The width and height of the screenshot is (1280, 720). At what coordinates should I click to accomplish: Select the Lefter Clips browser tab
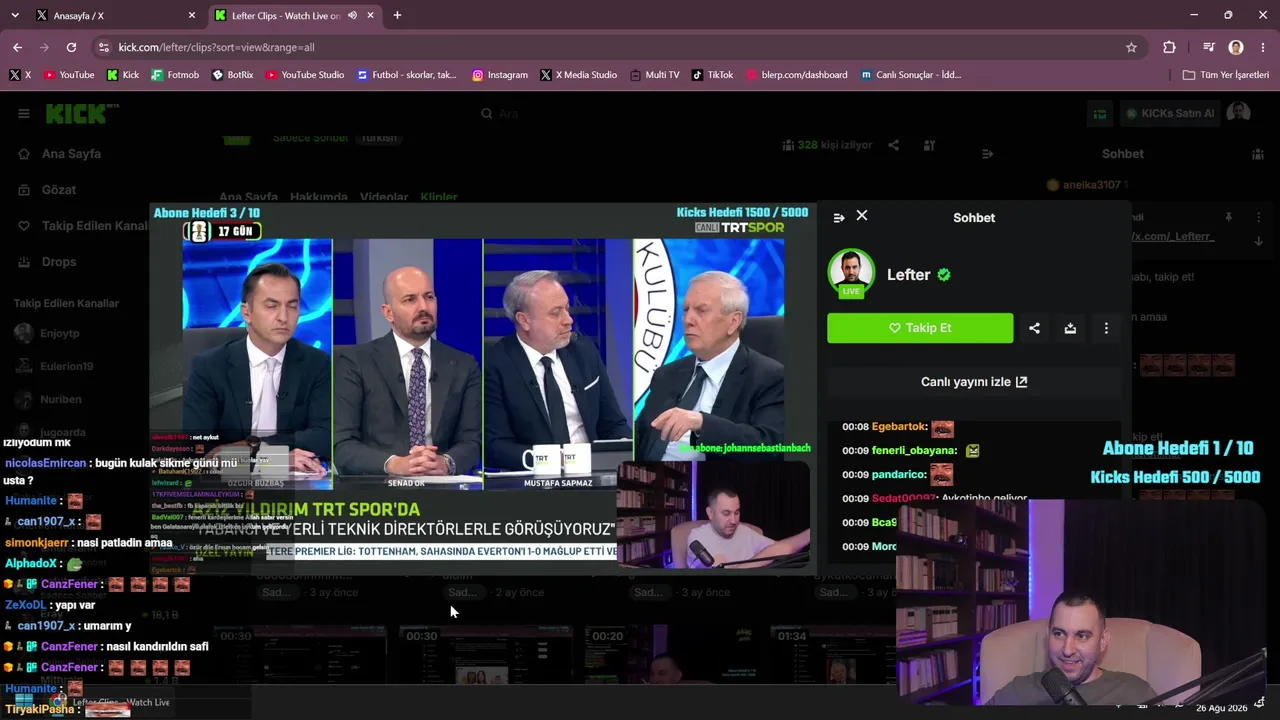(x=295, y=16)
